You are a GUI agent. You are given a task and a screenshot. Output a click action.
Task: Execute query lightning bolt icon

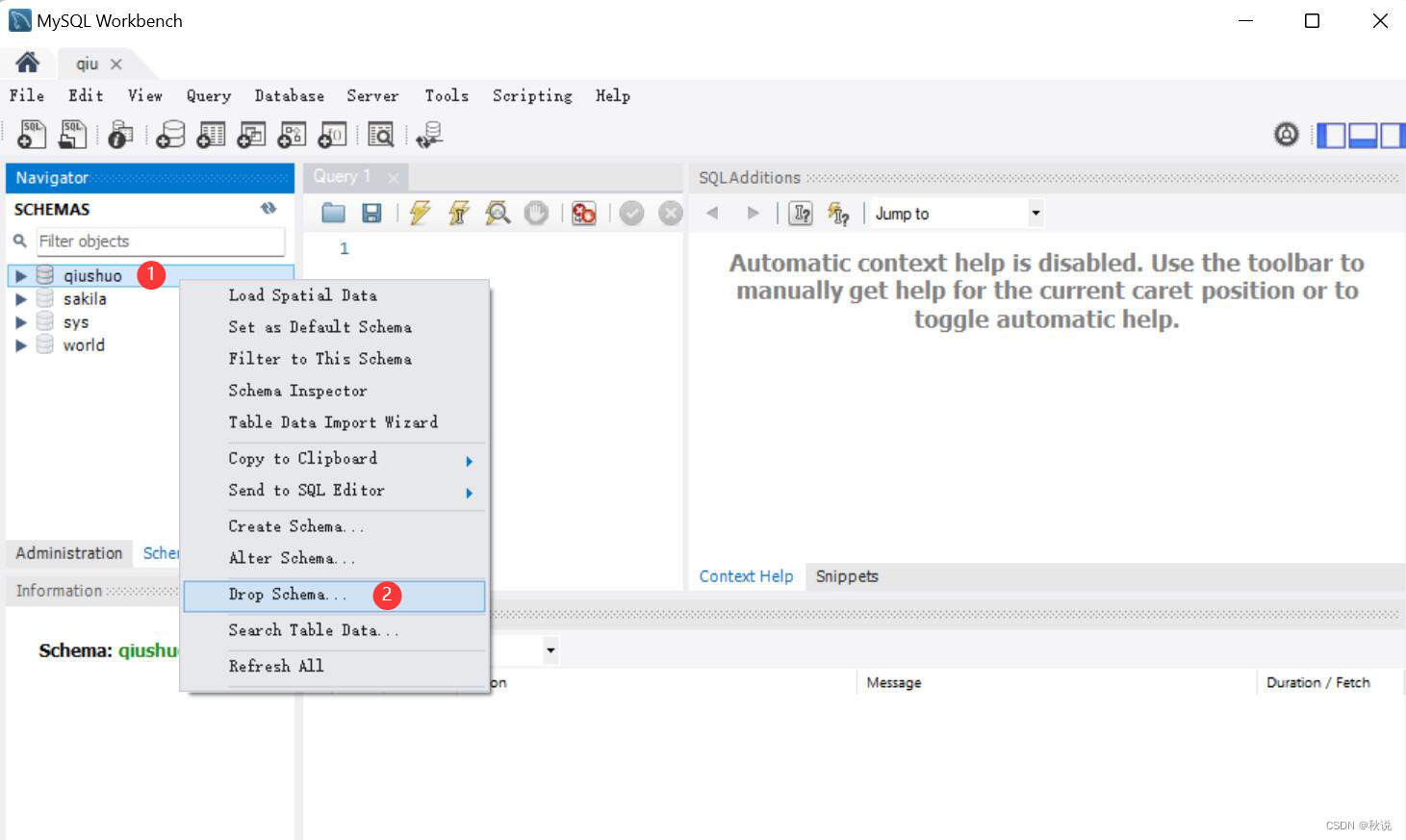(420, 213)
